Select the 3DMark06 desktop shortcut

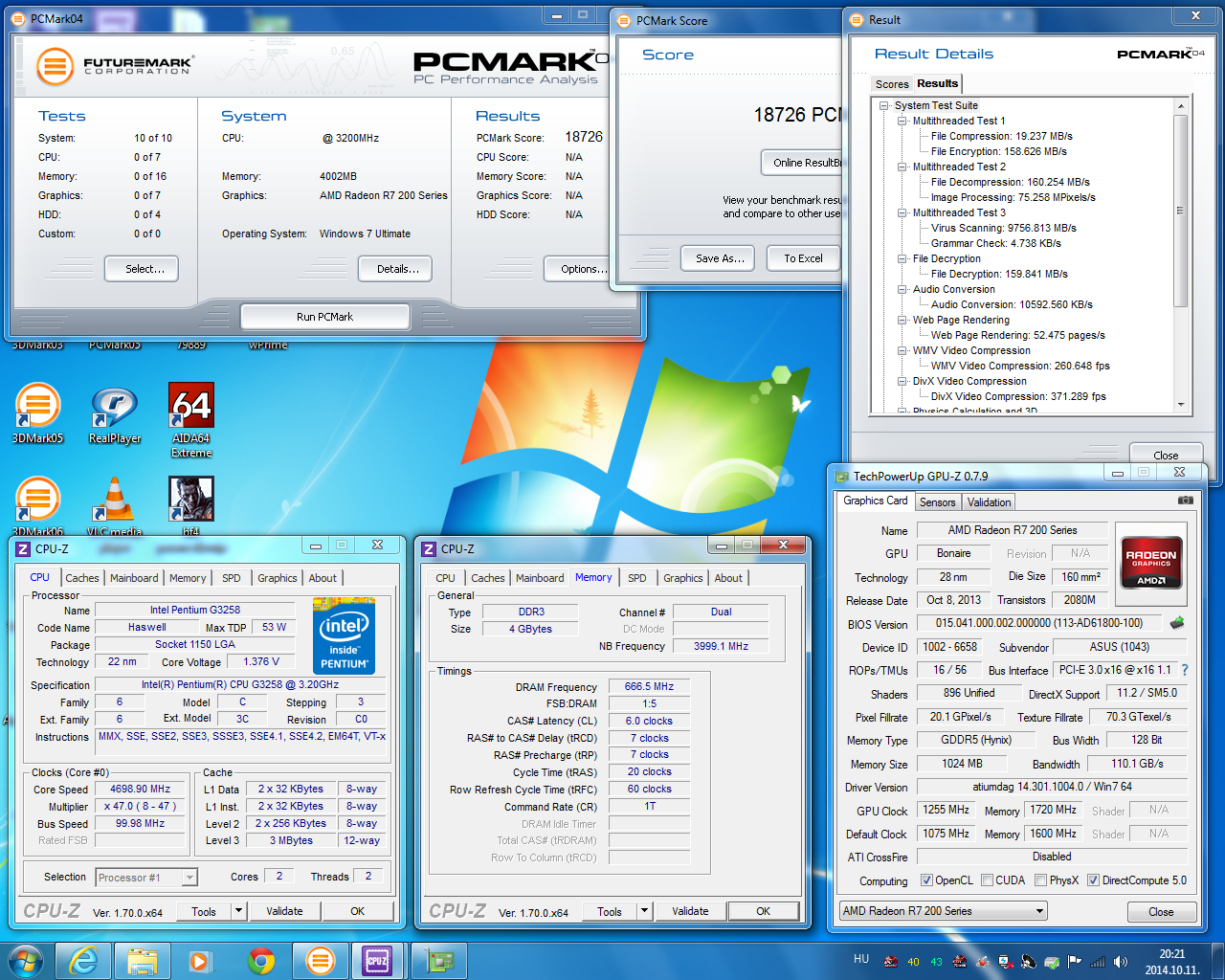(38, 505)
